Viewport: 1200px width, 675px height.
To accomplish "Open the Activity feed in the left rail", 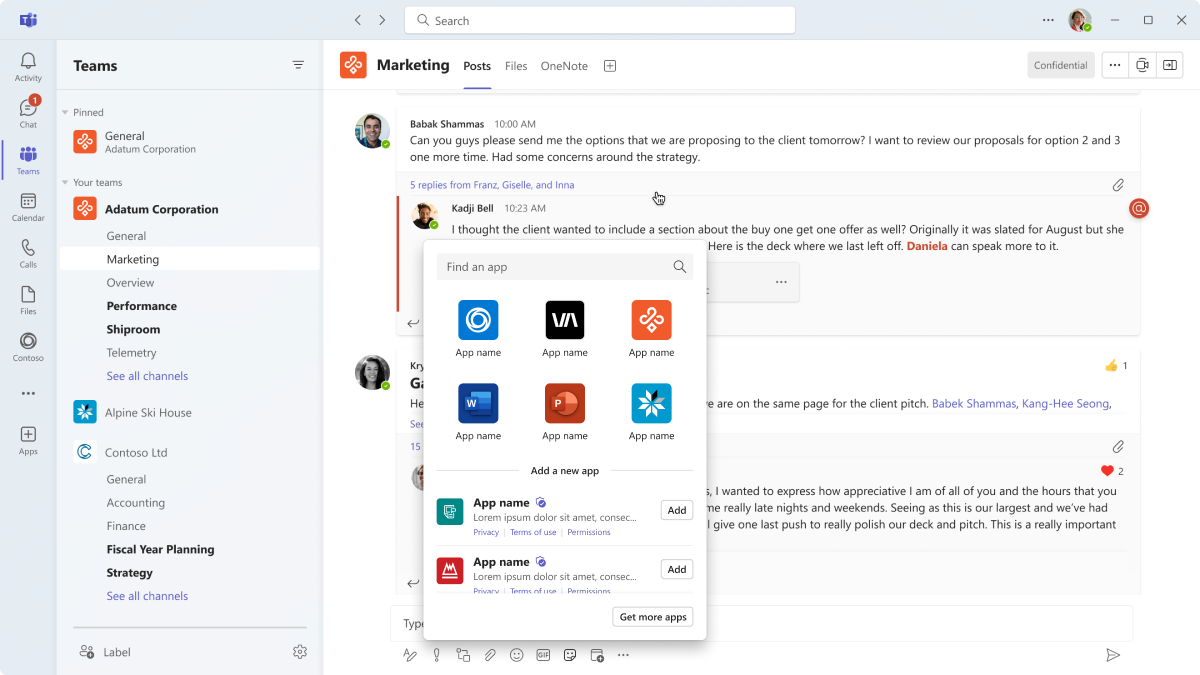I will point(28,67).
